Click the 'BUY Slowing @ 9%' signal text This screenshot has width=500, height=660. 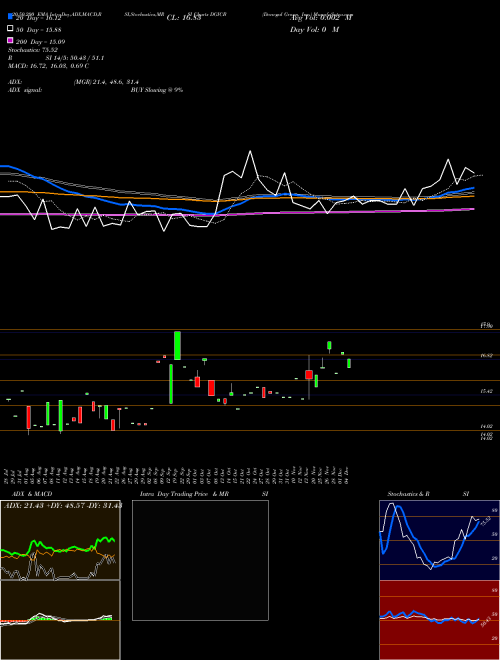click(157, 90)
